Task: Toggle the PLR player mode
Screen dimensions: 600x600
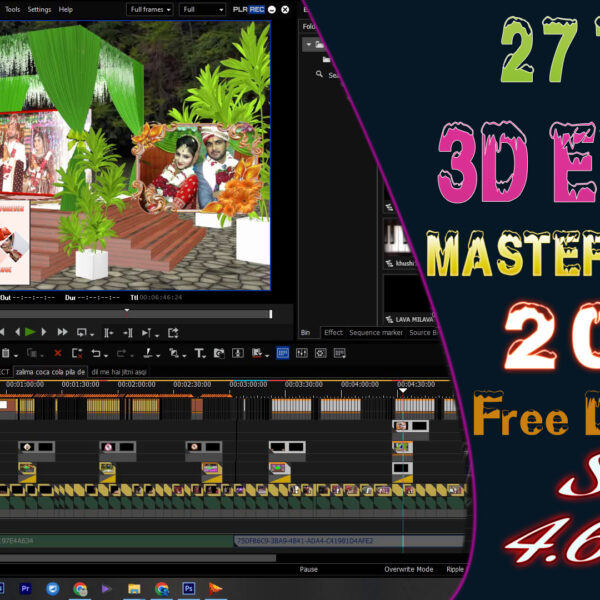Action: click(240, 9)
